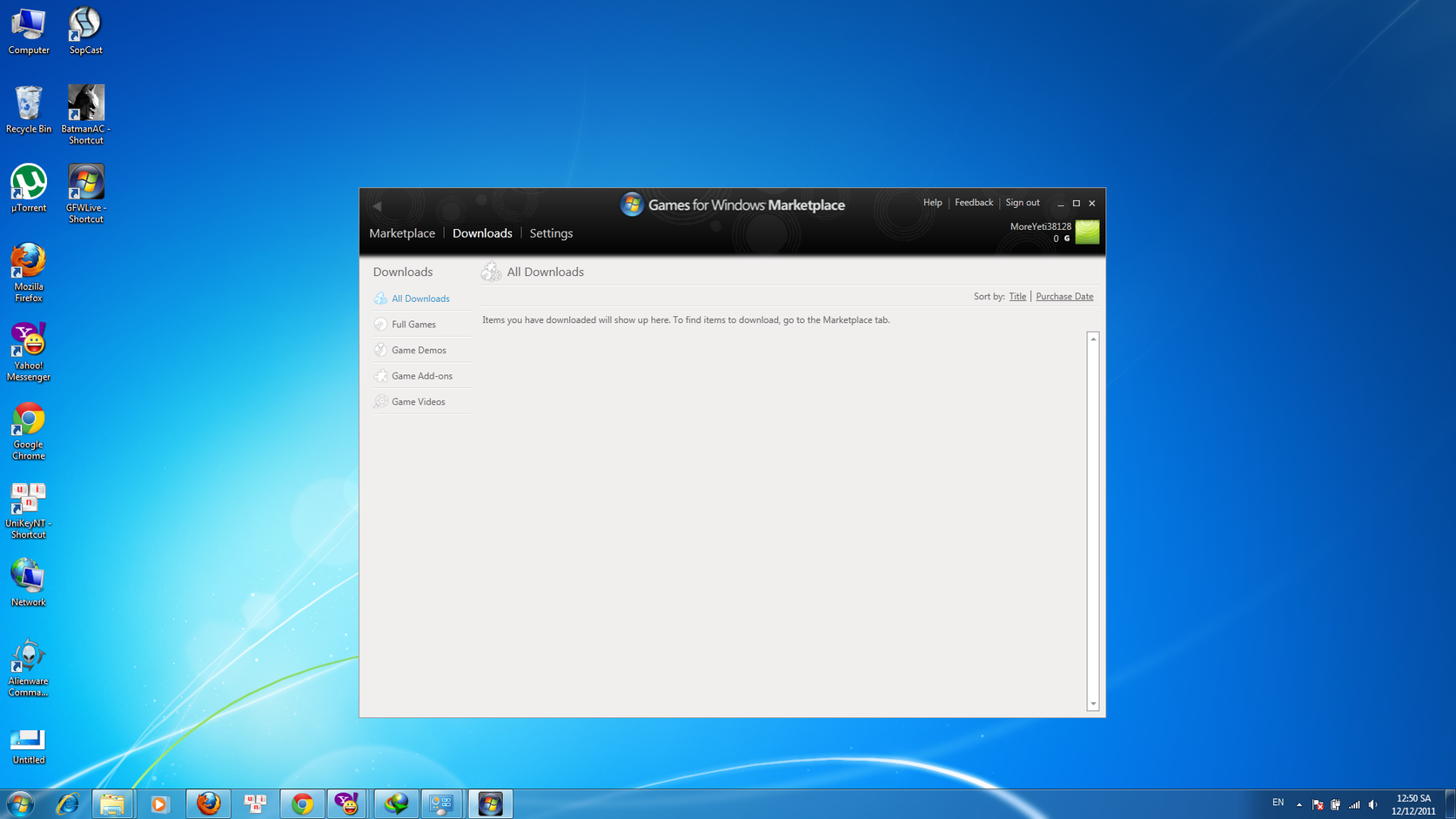Select Game Demos category
This screenshot has width=1456, height=819.
click(419, 350)
